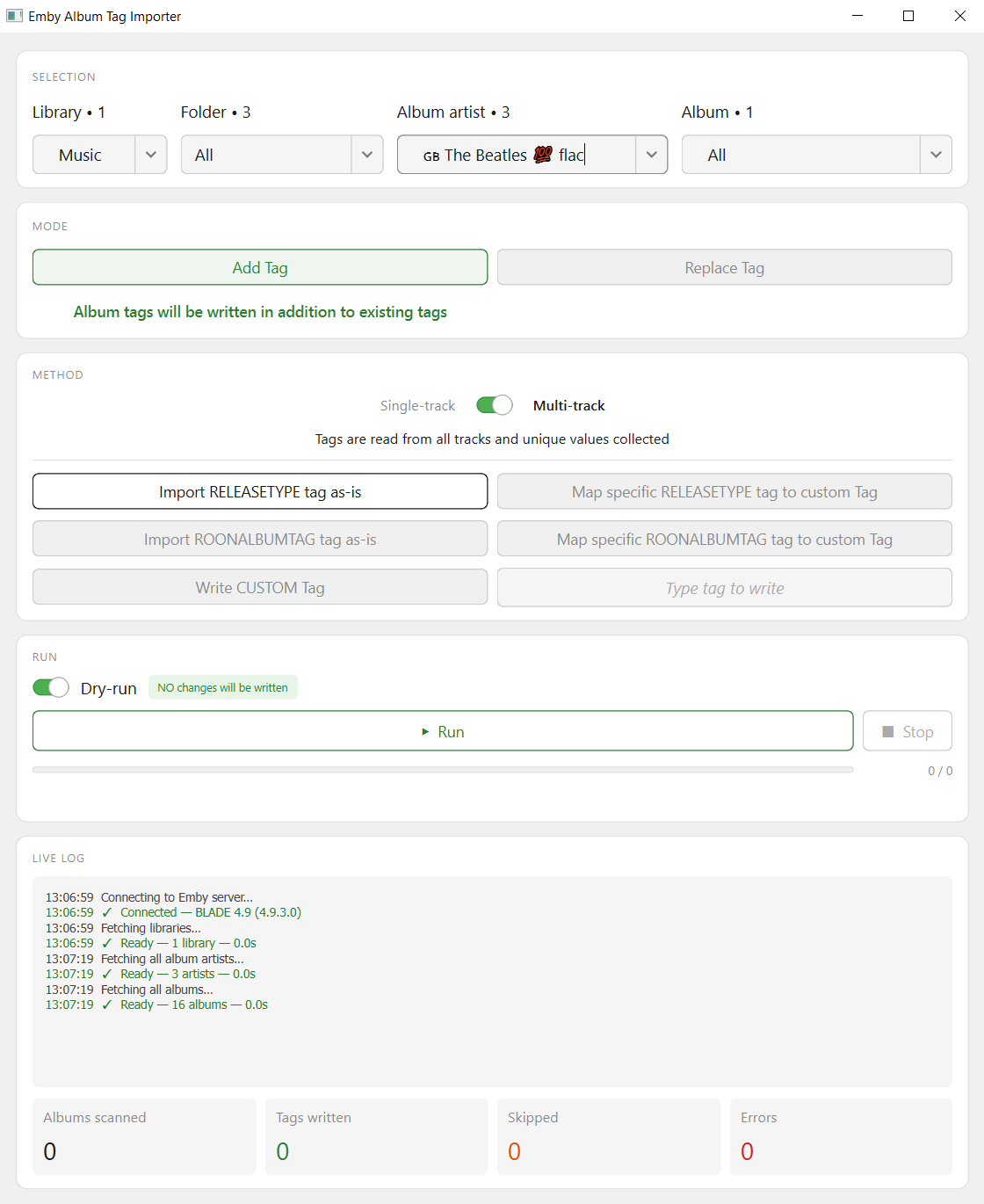Click the Run play triangle icon

tap(426, 731)
